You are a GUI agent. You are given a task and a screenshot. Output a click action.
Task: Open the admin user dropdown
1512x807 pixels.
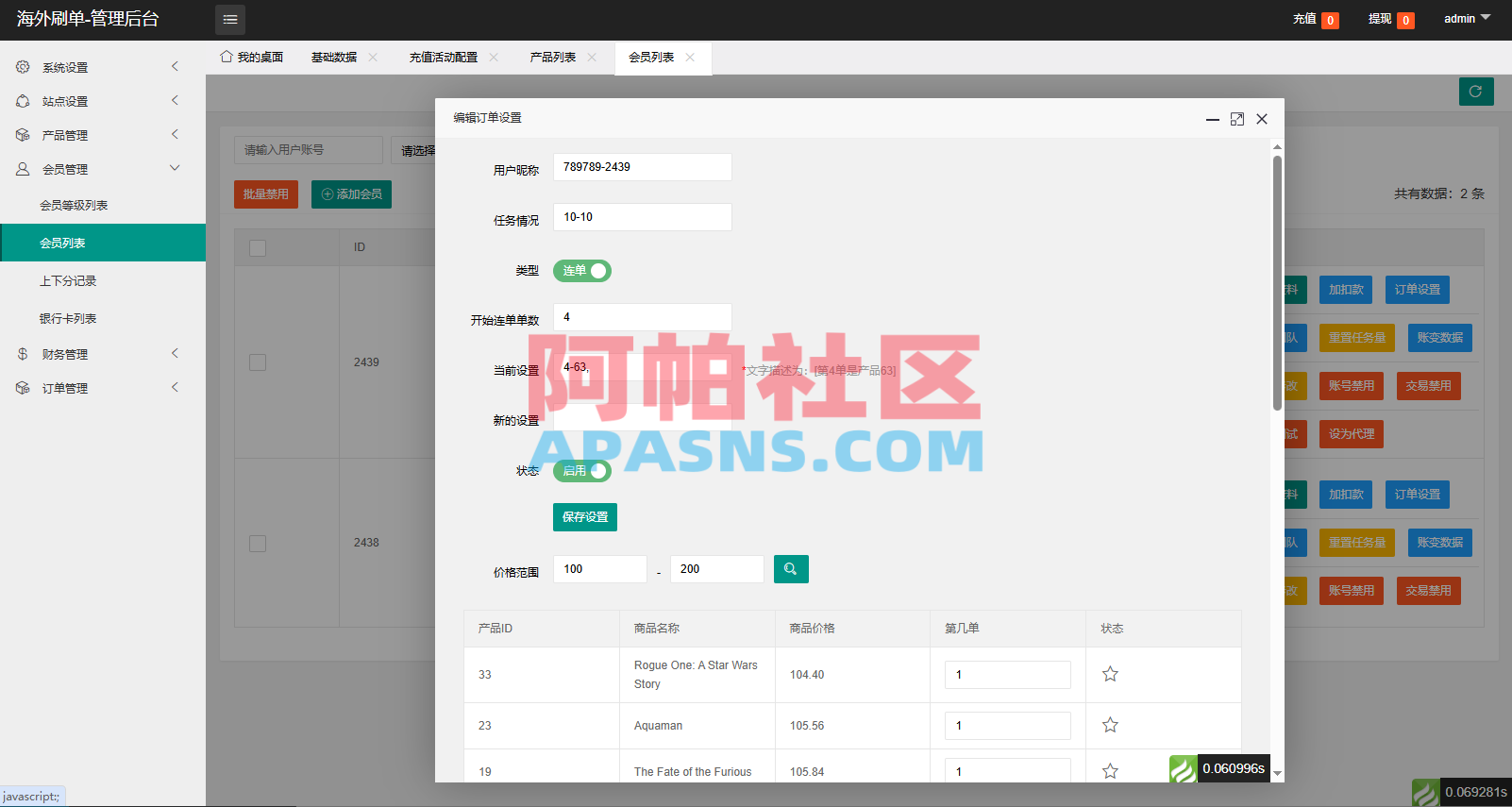[1467, 19]
